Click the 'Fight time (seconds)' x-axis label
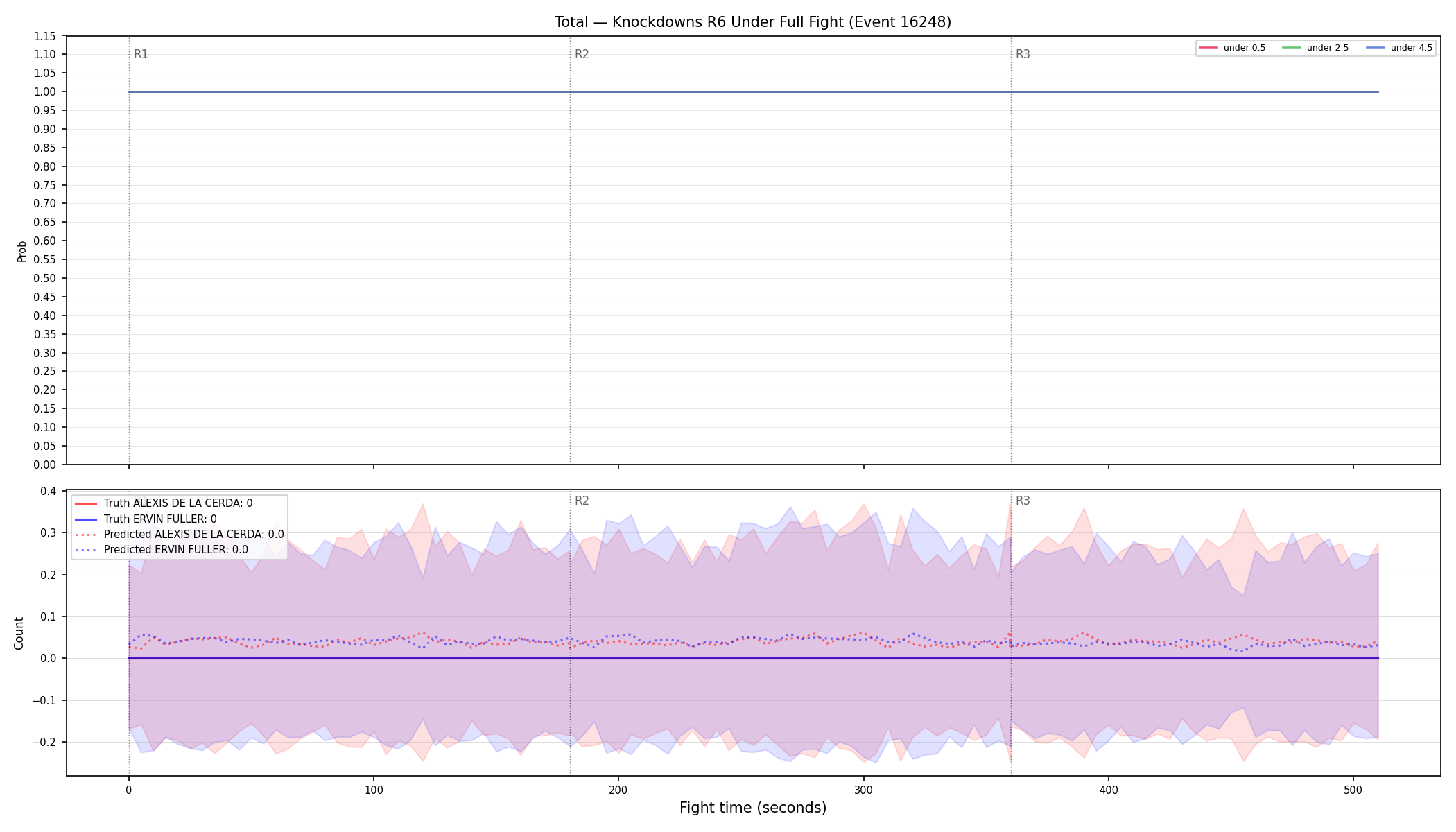Viewport: 1456px width, 832px height. pyautogui.click(x=753, y=808)
